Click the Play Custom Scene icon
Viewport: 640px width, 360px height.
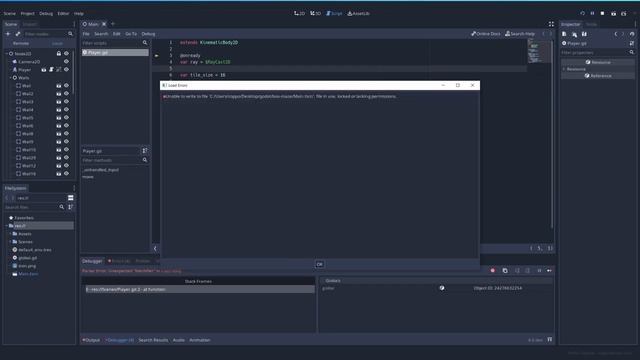pos(624,13)
